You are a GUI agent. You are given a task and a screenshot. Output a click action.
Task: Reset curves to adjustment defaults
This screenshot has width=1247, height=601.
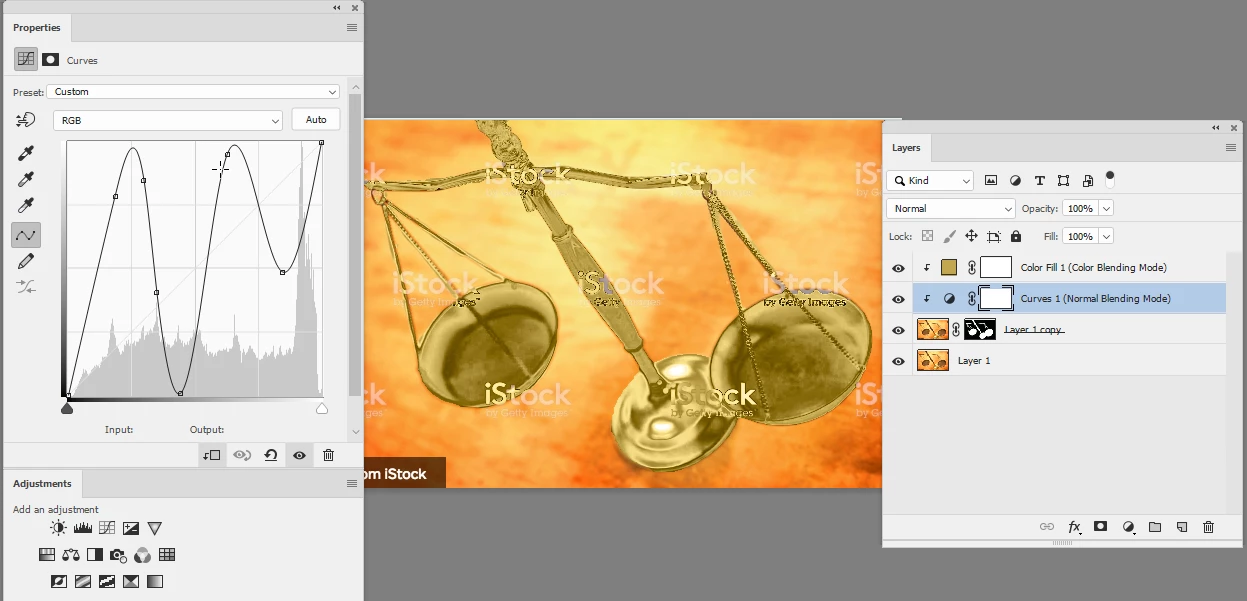(270, 455)
